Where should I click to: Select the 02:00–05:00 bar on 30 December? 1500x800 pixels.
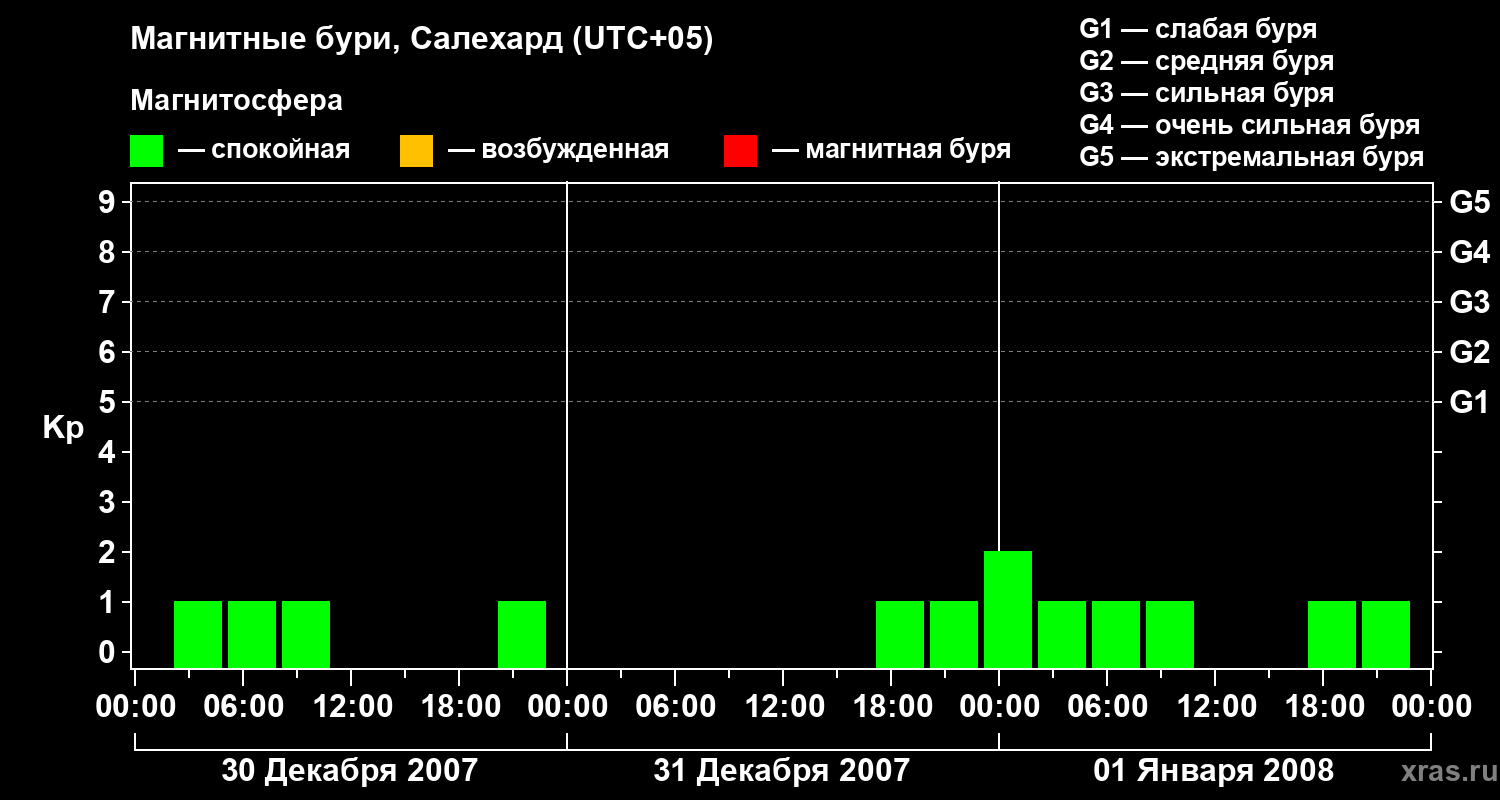click(x=198, y=634)
